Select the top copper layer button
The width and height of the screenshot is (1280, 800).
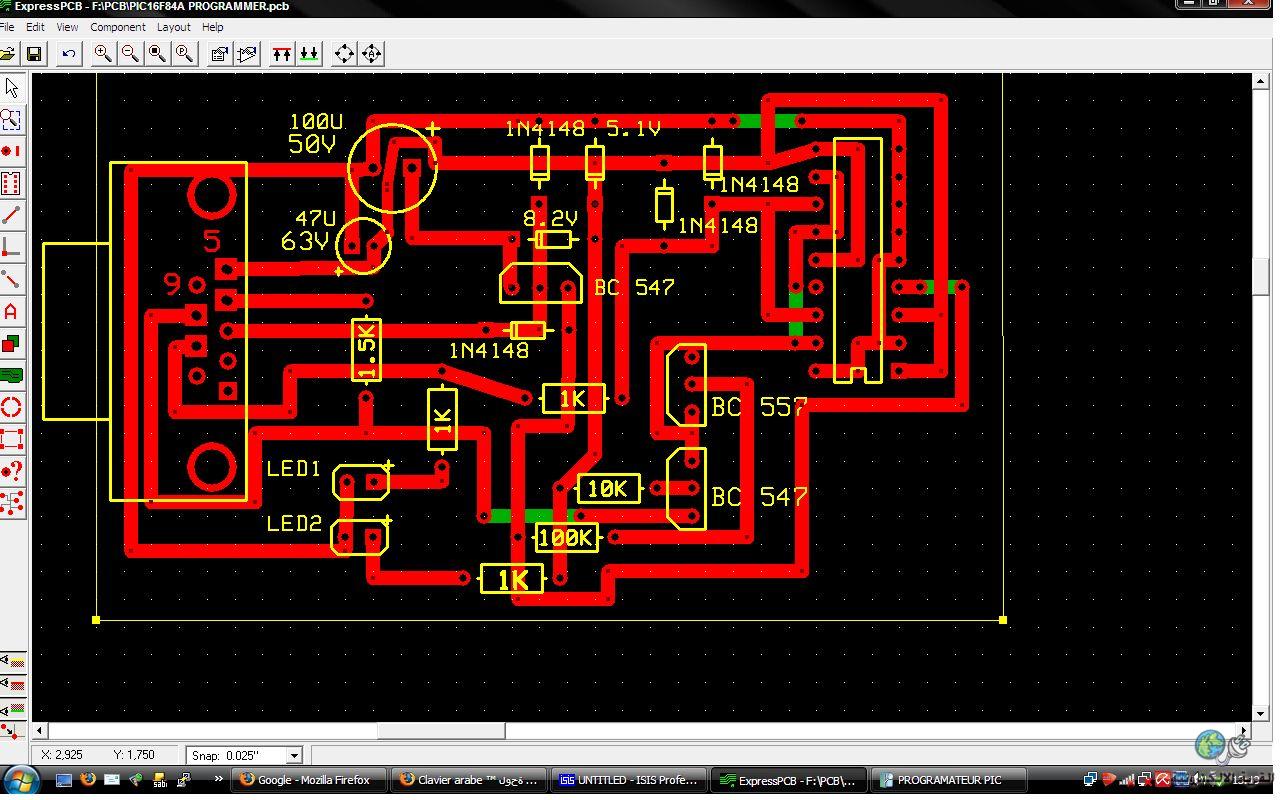click(282, 54)
